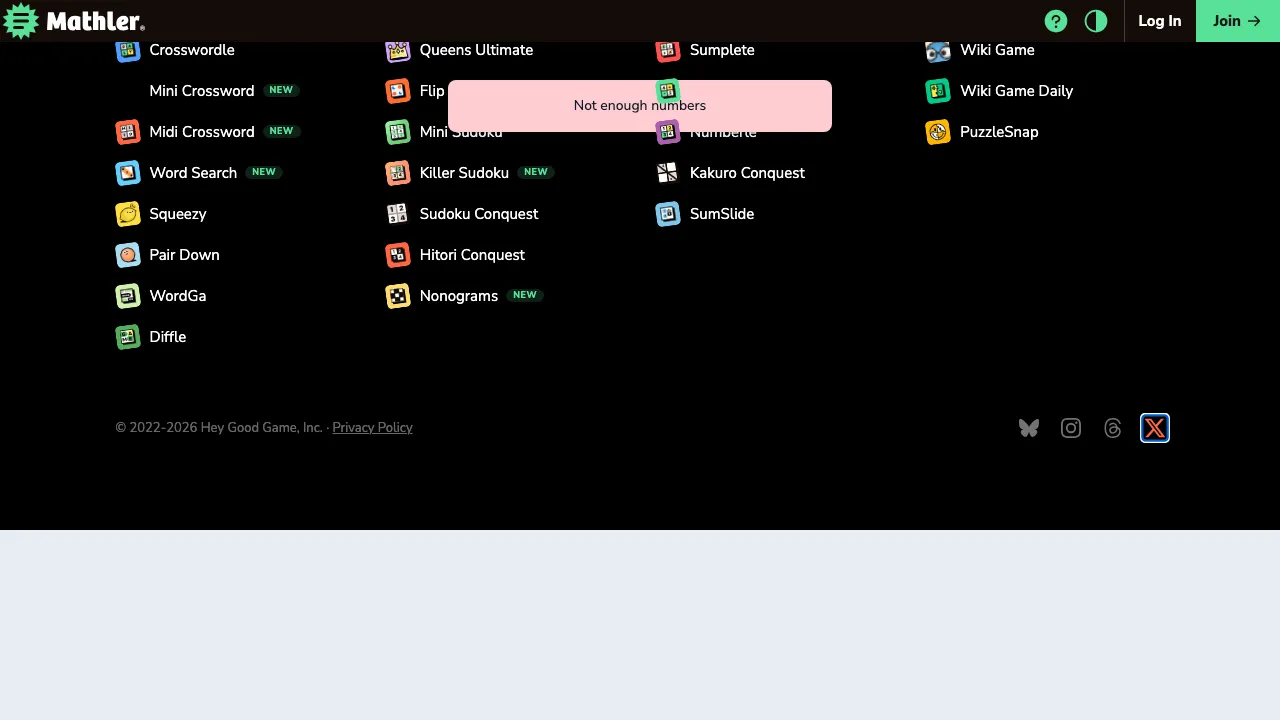The height and width of the screenshot is (720, 1280).
Task: Click the SumSlide text link
Action: pyautogui.click(x=722, y=214)
